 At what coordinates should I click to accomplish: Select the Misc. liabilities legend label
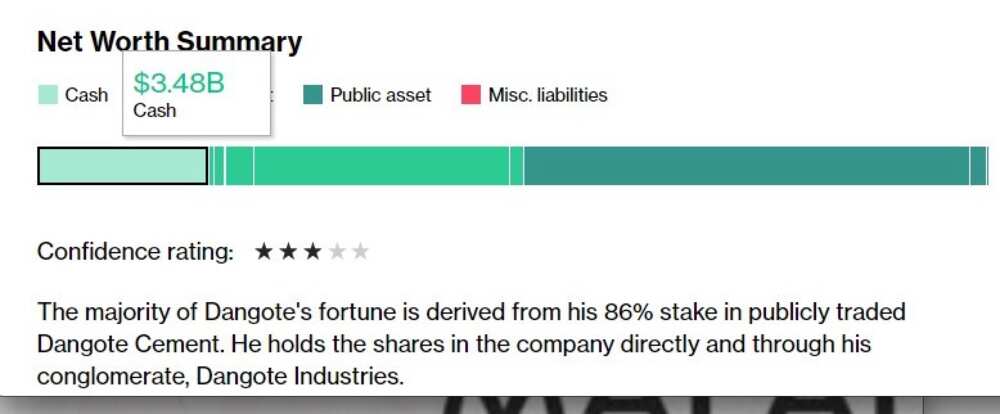(548, 95)
